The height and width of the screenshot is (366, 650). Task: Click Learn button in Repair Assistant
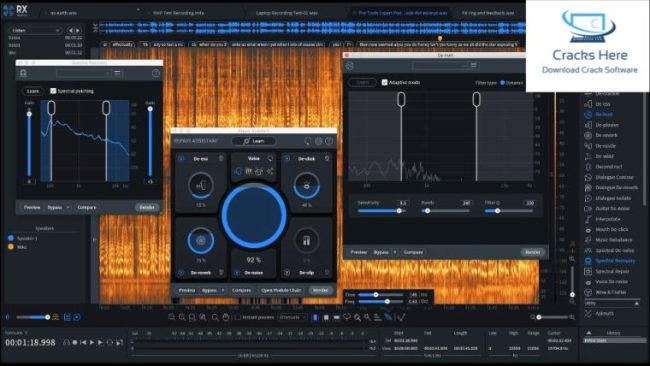pos(254,141)
